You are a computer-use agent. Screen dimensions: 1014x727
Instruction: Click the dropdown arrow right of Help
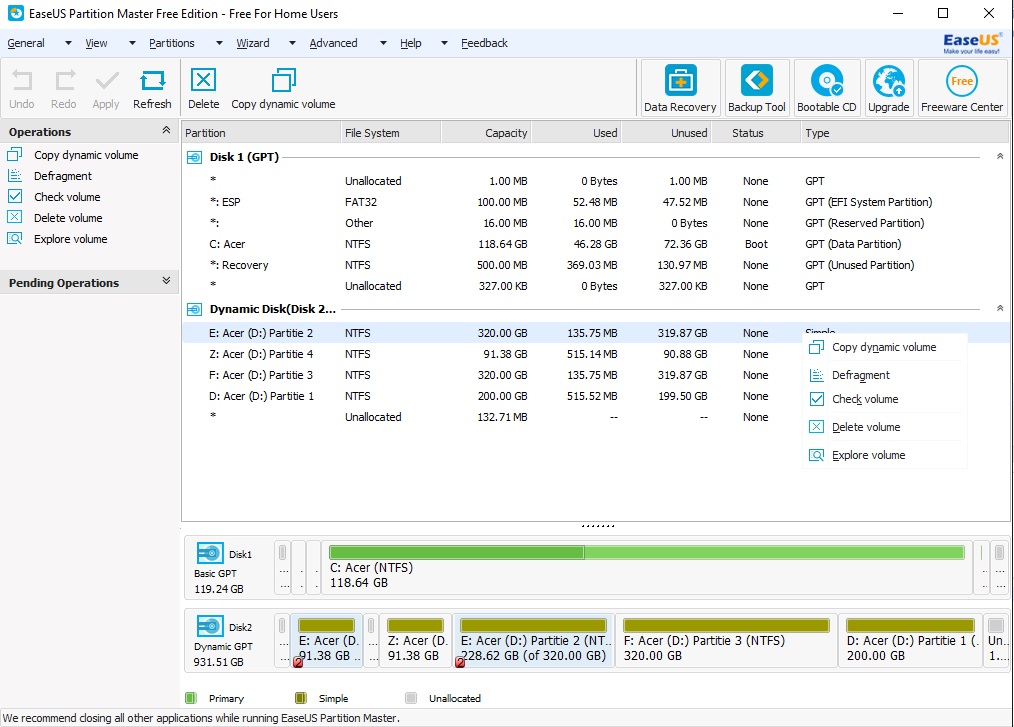444,43
